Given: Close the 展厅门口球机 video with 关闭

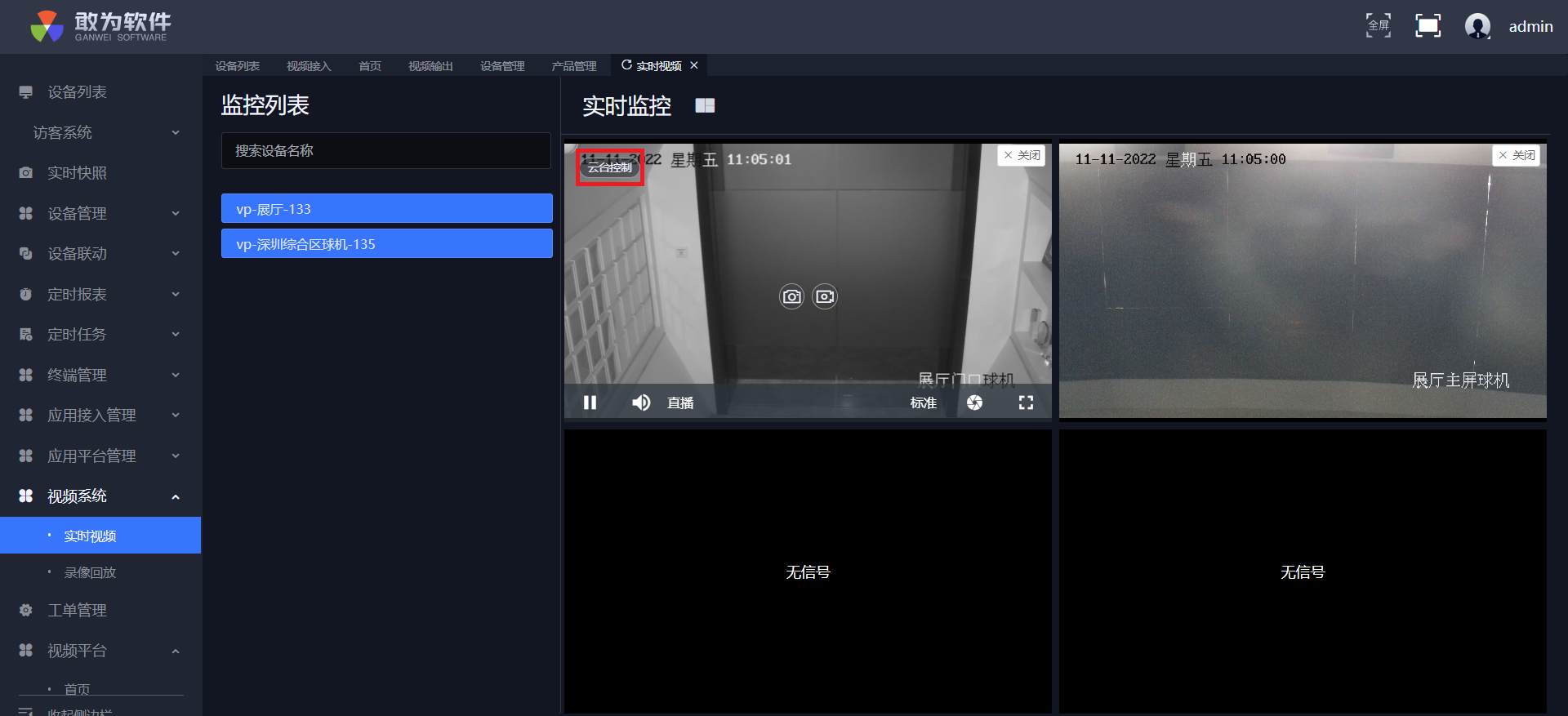Looking at the screenshot, I should 1022,155.
